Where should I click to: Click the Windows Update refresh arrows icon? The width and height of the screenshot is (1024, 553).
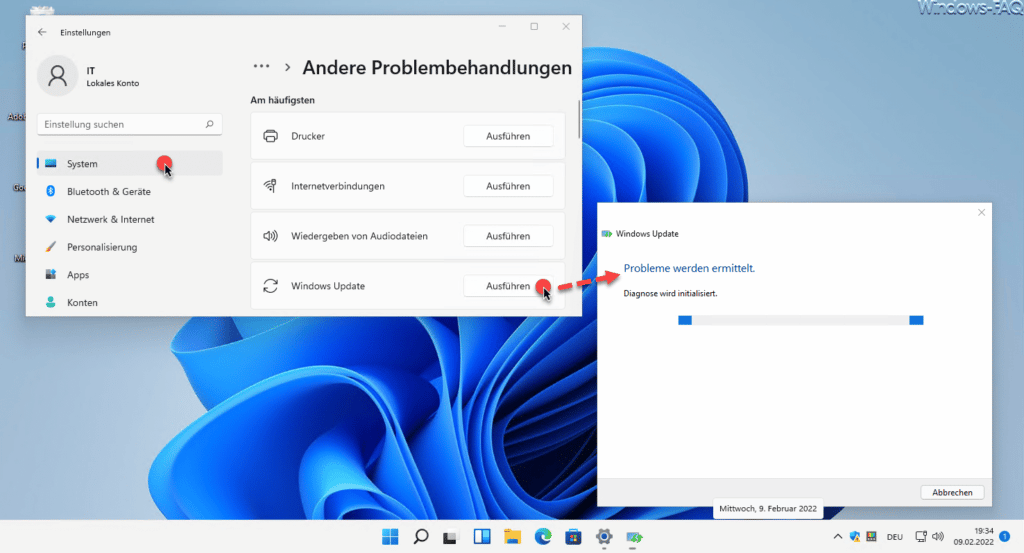[270, 286]
